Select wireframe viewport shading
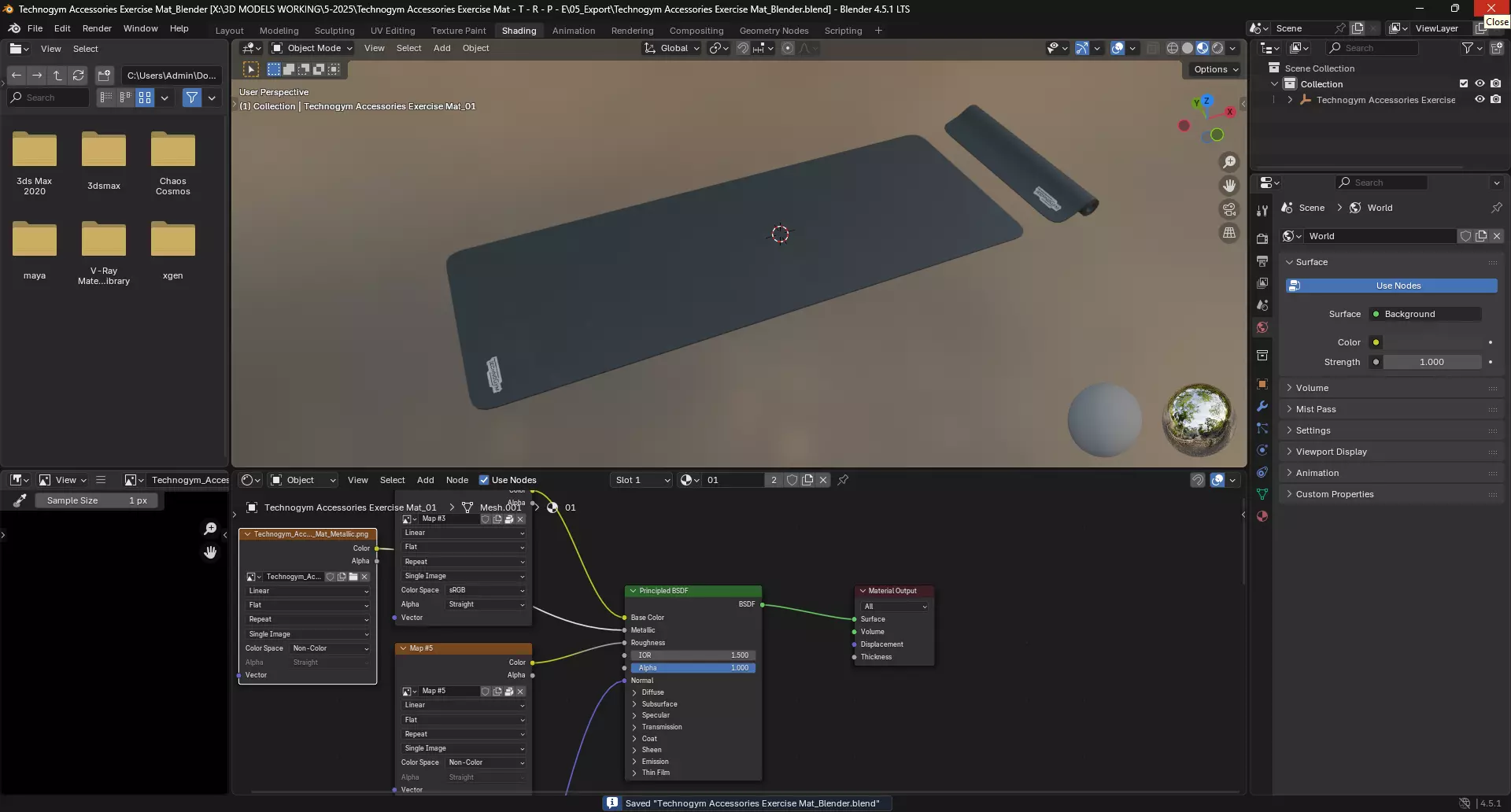The image size is (1511, 812). 1173,48
